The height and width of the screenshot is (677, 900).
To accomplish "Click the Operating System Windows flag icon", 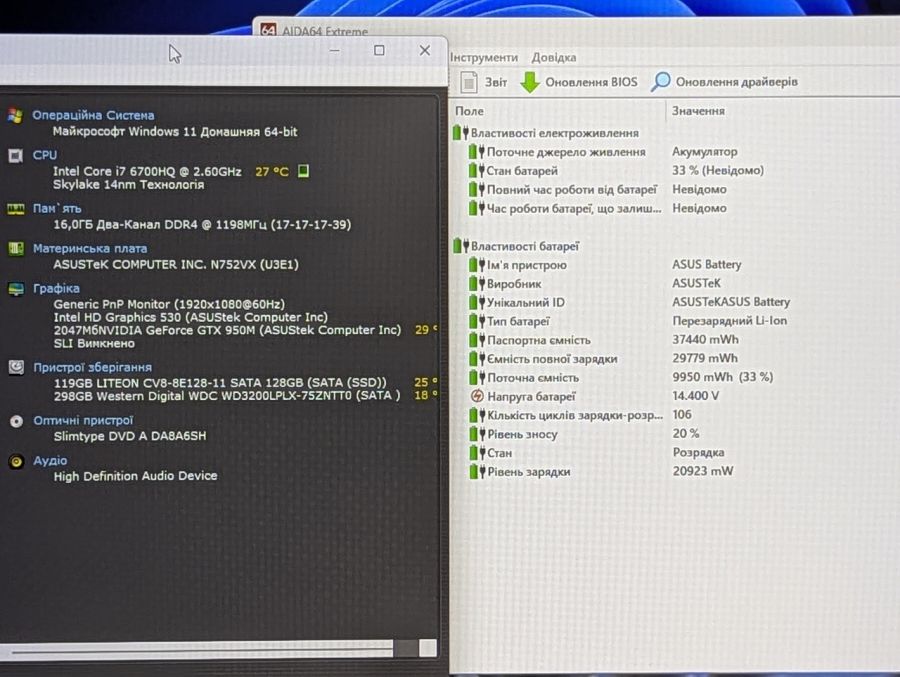I will coord(15,115).
